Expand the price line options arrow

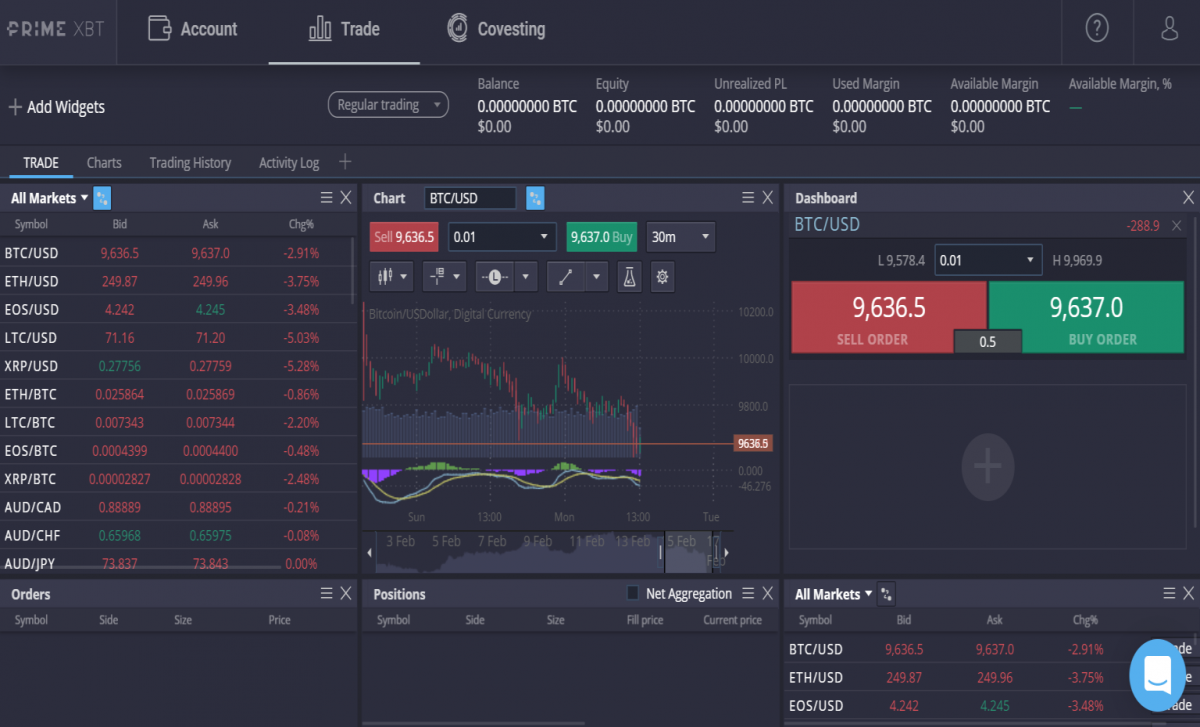pos(527,276)
